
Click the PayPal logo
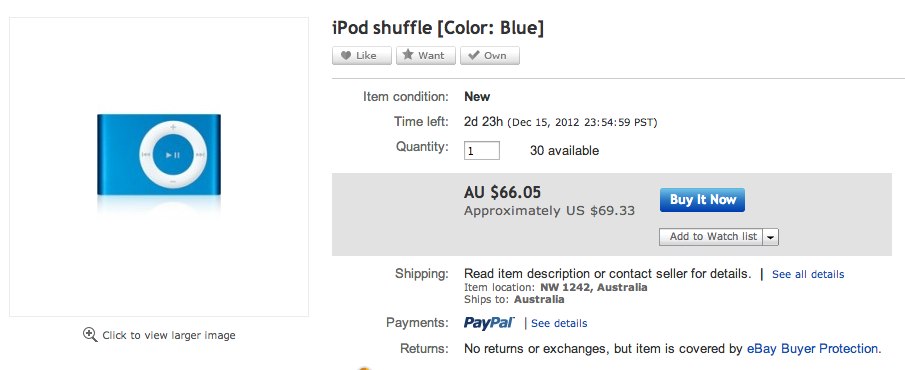pos(489,323)
